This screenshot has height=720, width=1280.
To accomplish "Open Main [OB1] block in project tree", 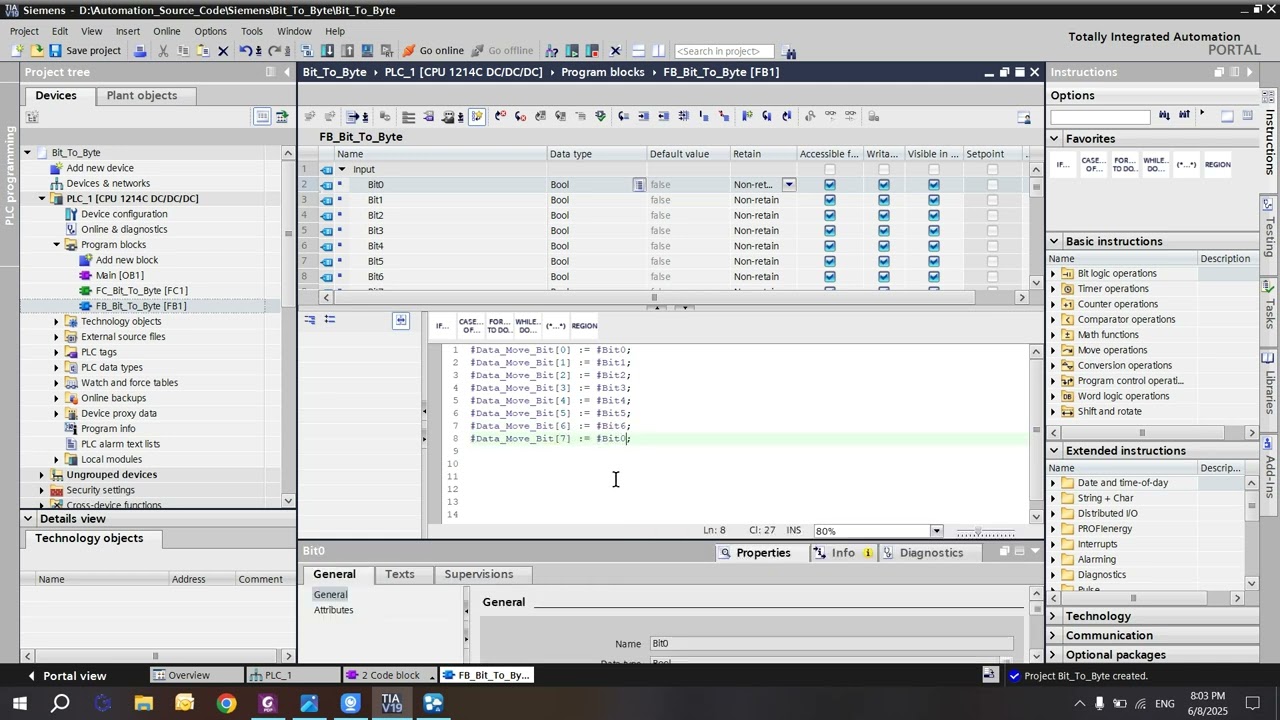I will tap(120, 276).
